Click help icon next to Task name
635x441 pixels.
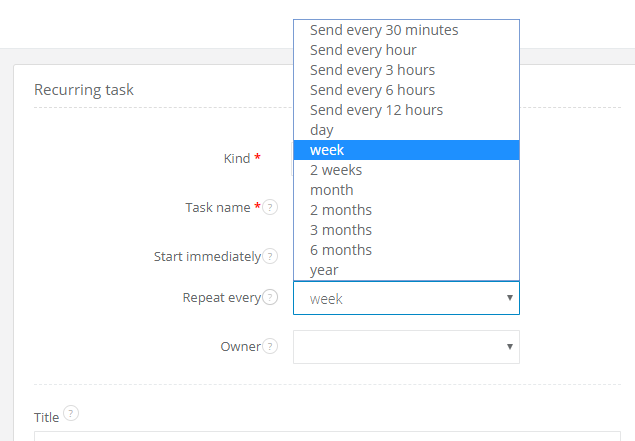[271, 208]
